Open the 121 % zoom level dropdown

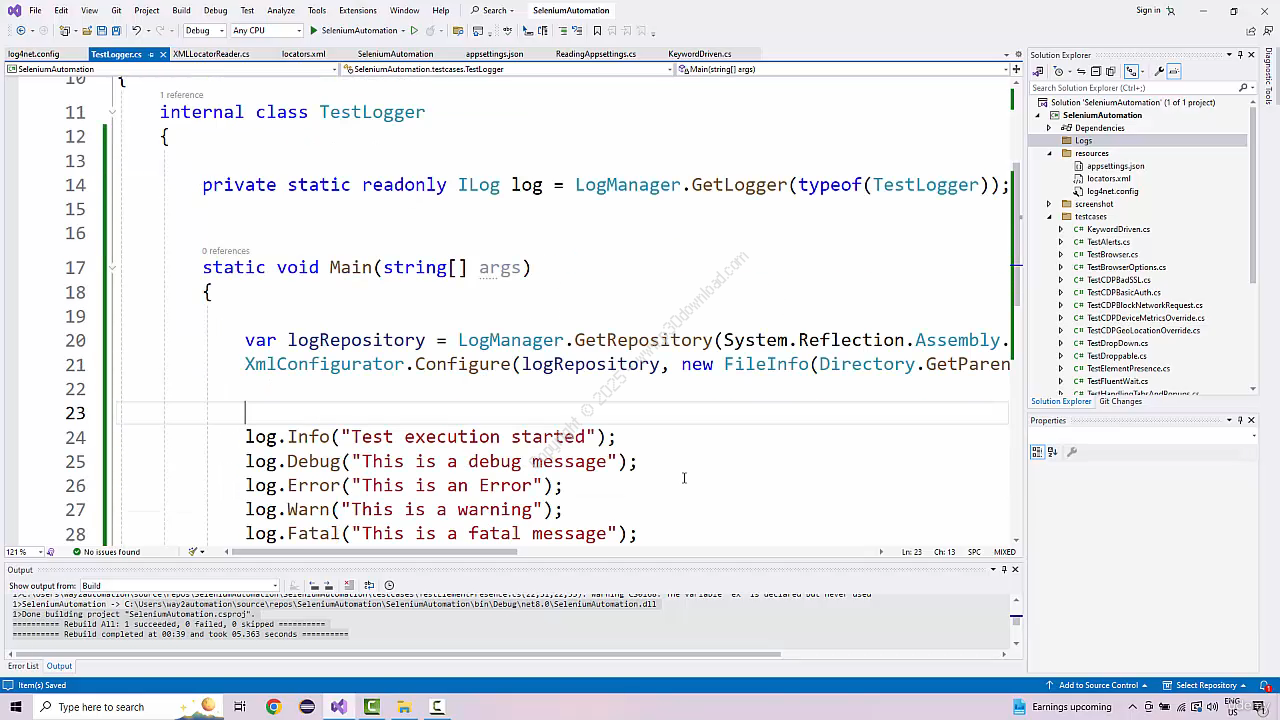25,552
